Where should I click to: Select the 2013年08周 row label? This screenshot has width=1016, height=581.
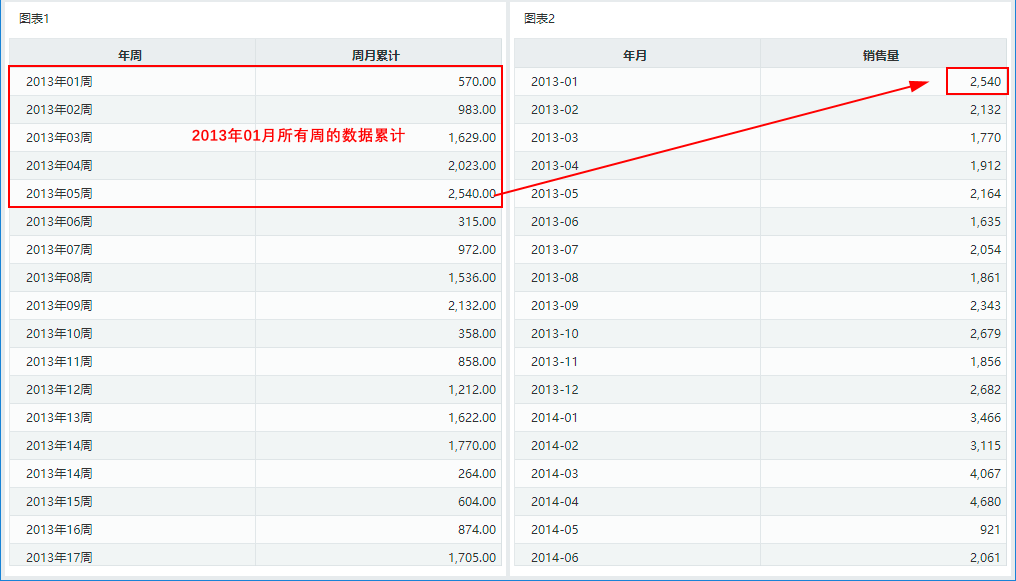[59, 277]
